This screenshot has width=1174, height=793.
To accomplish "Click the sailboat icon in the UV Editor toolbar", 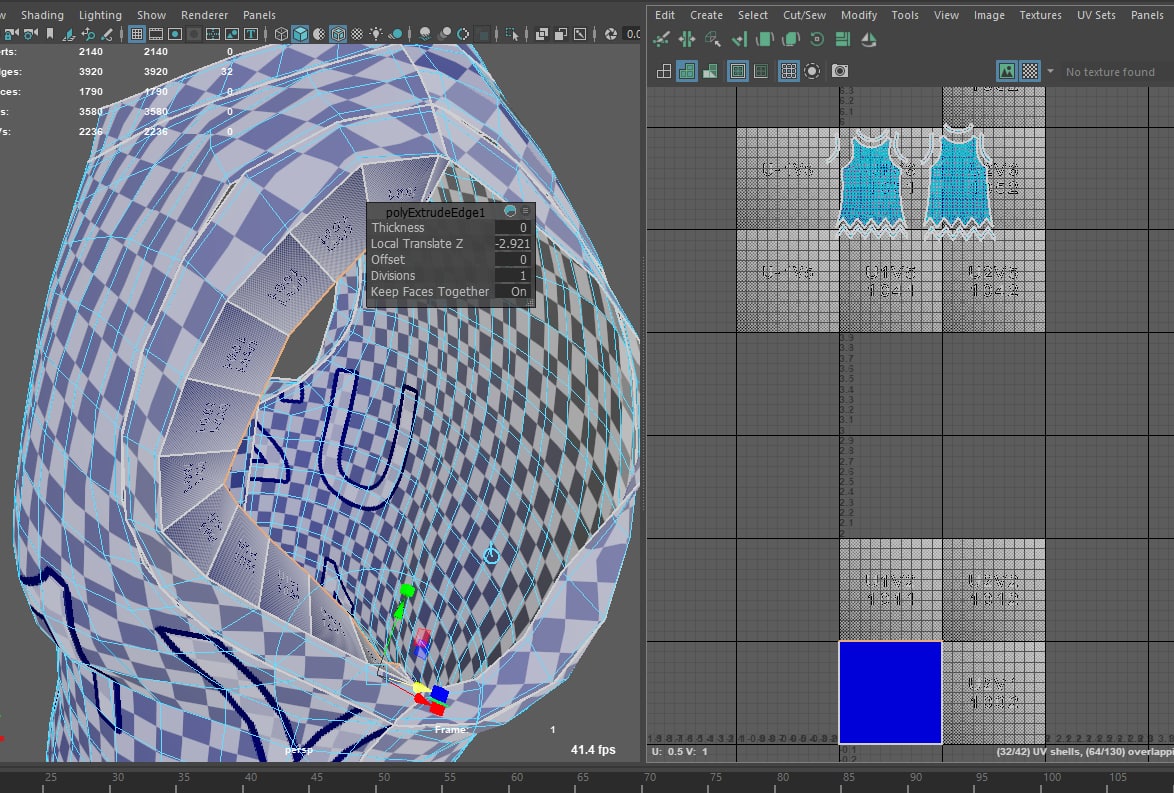I will coord(869,39).
